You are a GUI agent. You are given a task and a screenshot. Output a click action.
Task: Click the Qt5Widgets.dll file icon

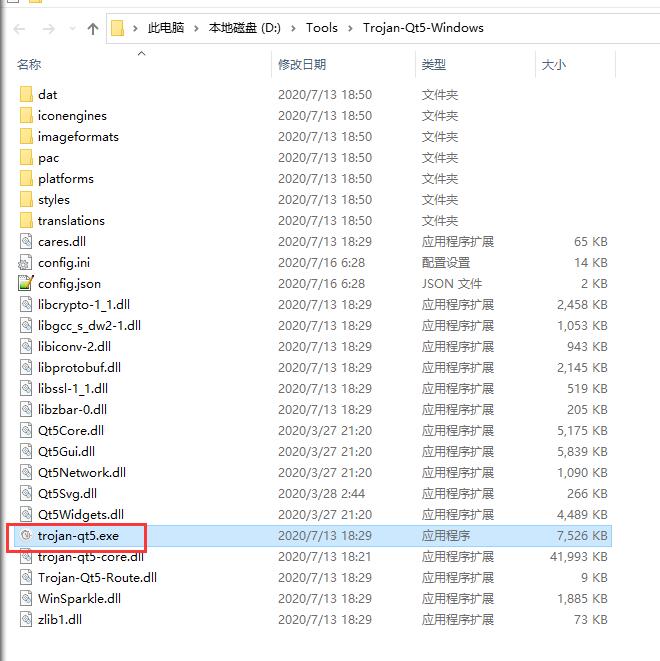(x=26, y=514)
